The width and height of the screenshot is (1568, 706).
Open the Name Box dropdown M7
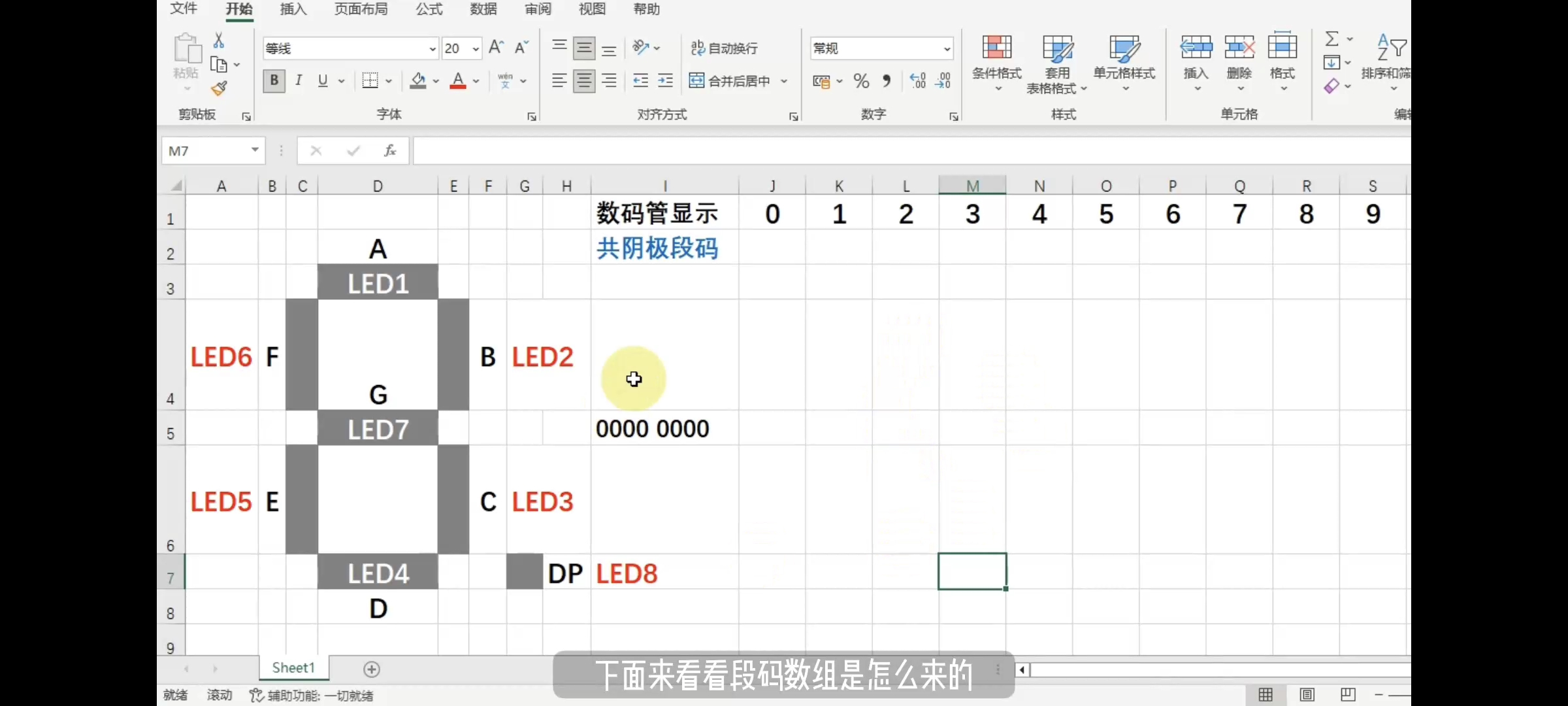(255, 150)
